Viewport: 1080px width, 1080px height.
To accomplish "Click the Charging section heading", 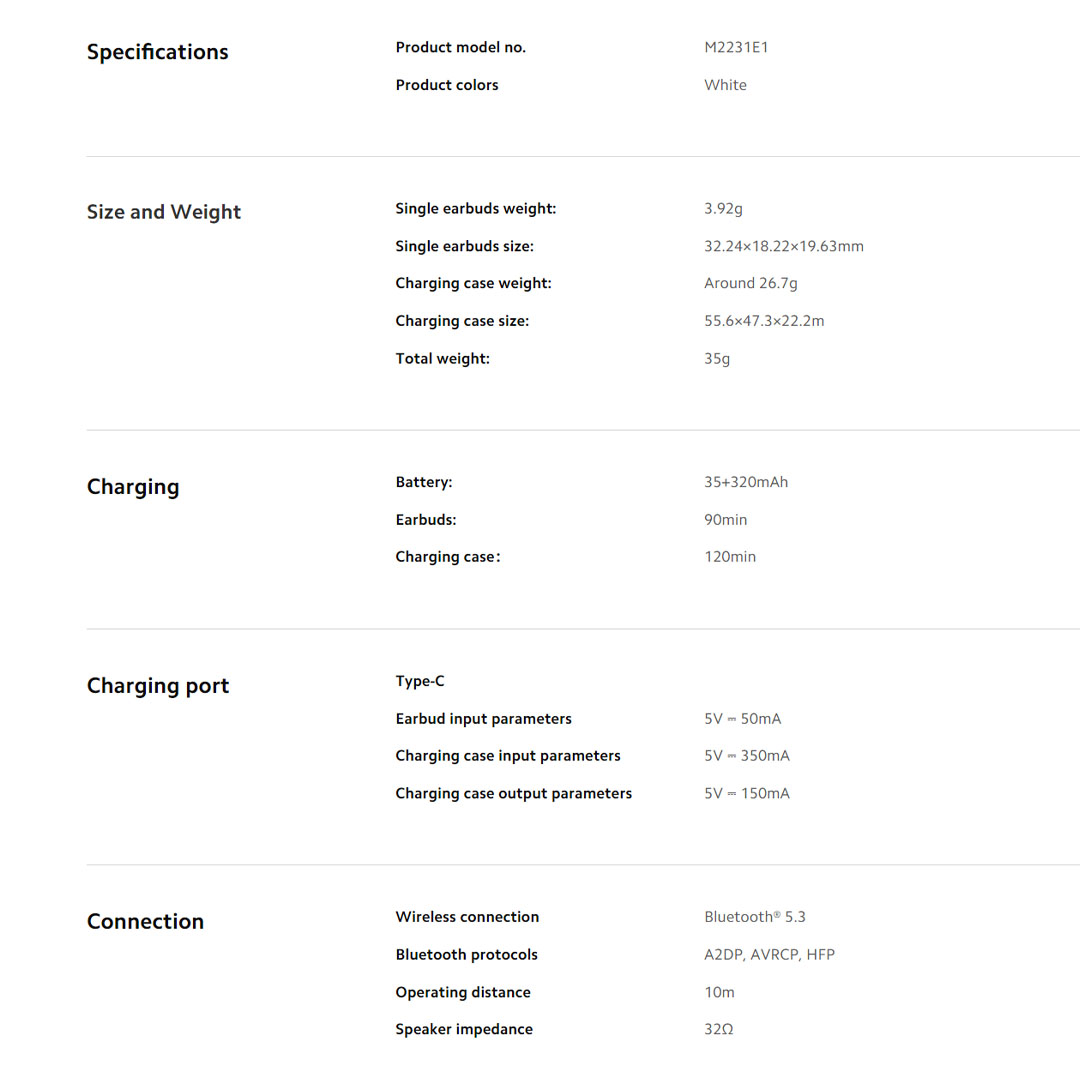I will pos(133,487).
